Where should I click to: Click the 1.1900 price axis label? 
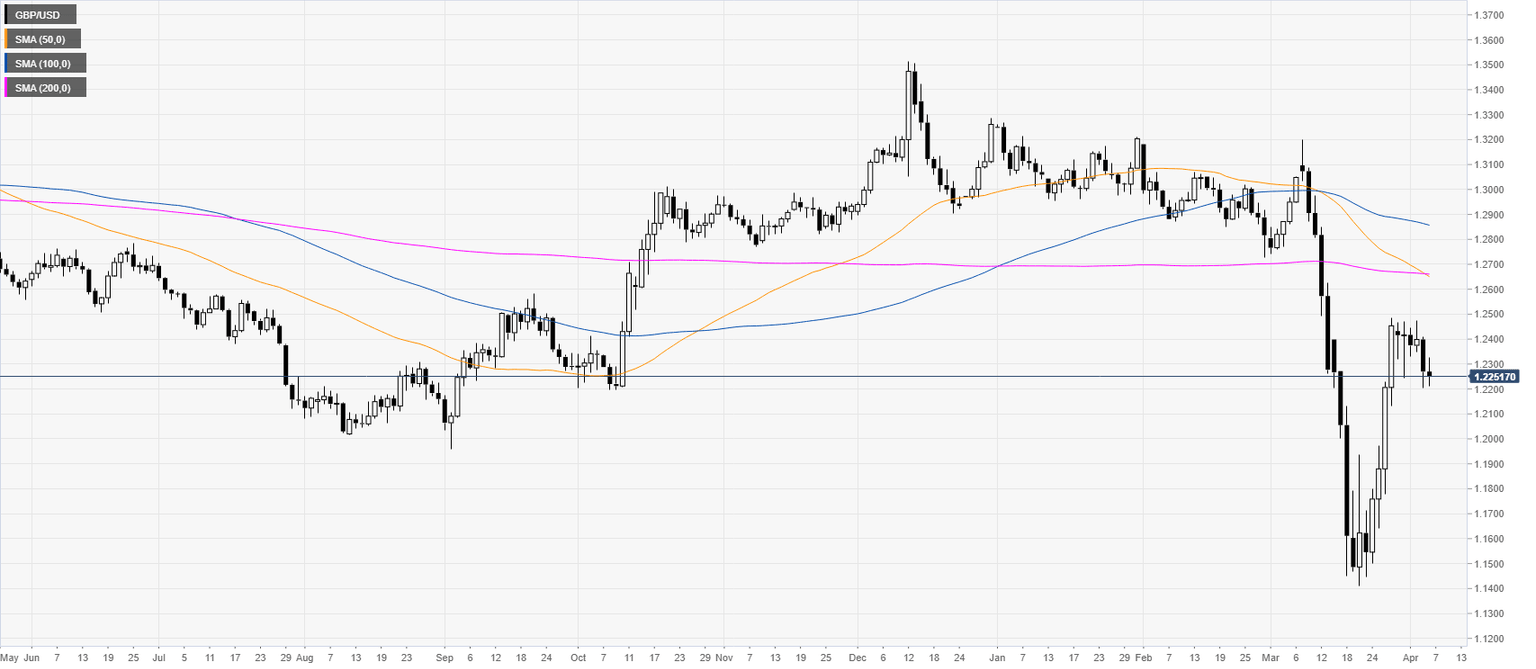(1487, 464)
